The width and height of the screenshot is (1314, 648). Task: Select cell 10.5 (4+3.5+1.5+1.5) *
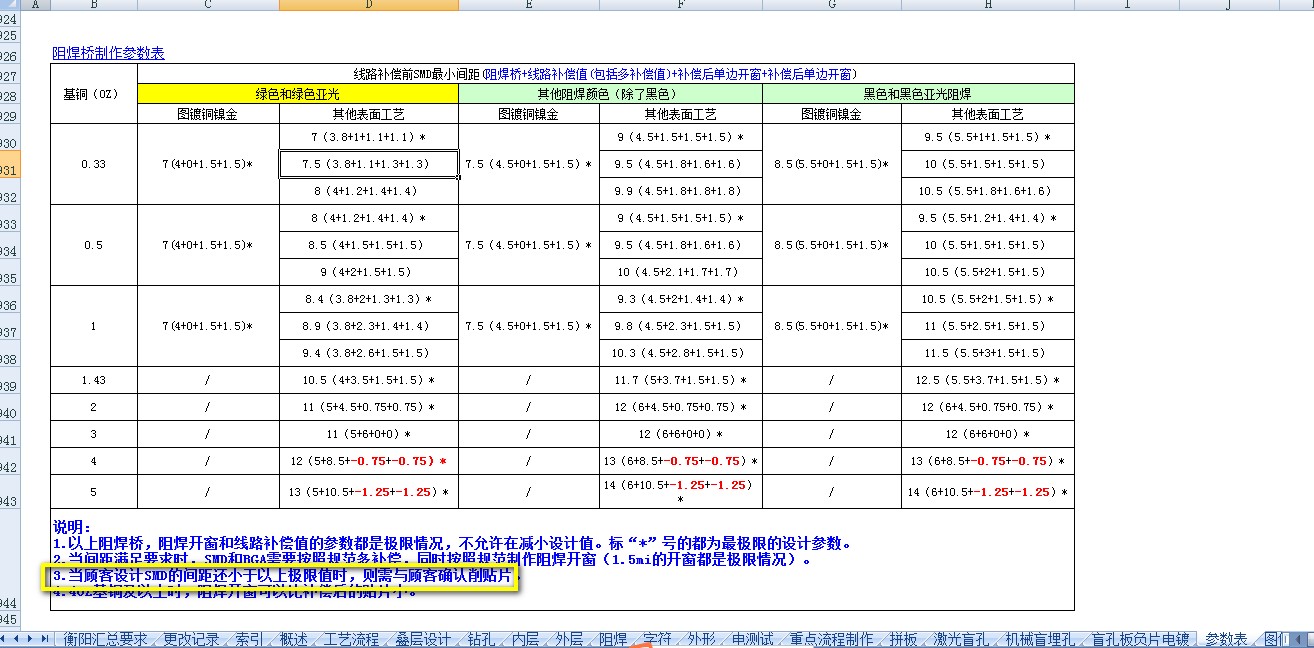(369, 380)
